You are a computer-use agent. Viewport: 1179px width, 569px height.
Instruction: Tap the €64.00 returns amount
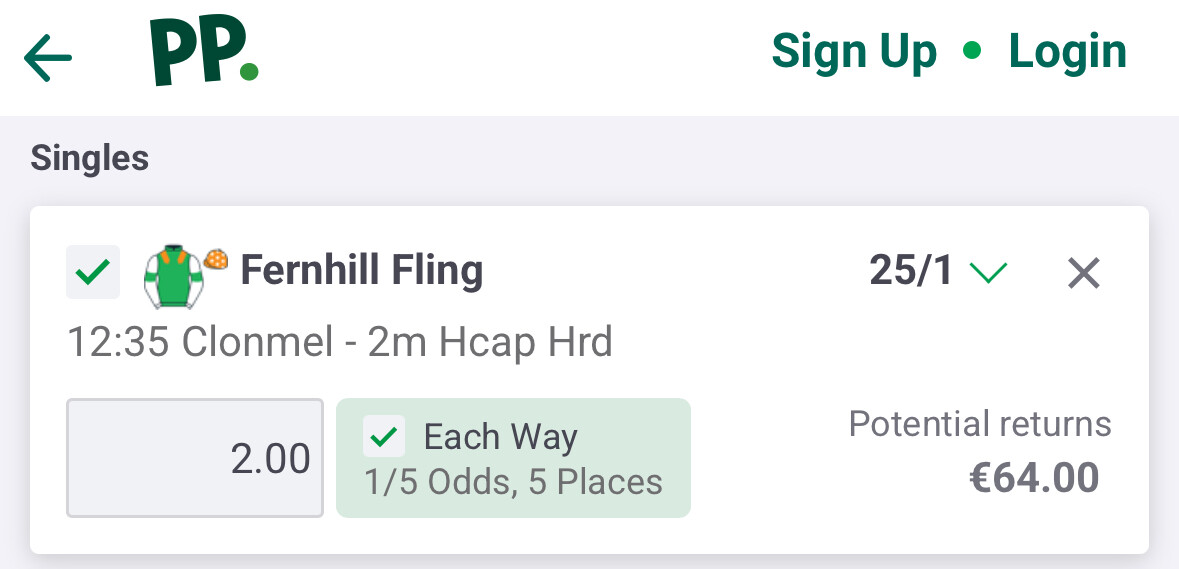[x=1034, y=478]
